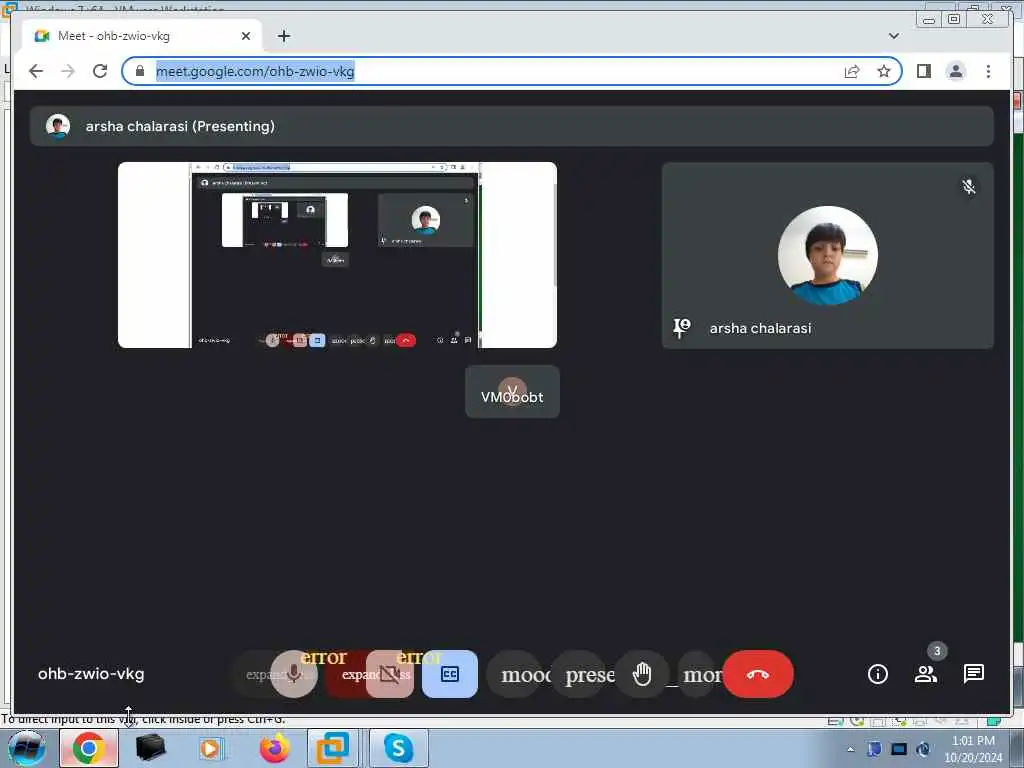Close the Meet tab
The image size is (1024, 768).
click(x=246, y=36)
